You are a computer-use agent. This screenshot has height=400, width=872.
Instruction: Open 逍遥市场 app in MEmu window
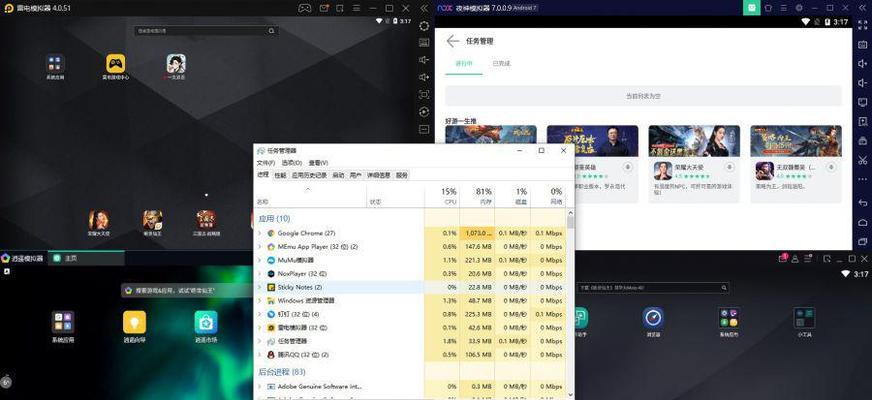click(x=206, y=322)
